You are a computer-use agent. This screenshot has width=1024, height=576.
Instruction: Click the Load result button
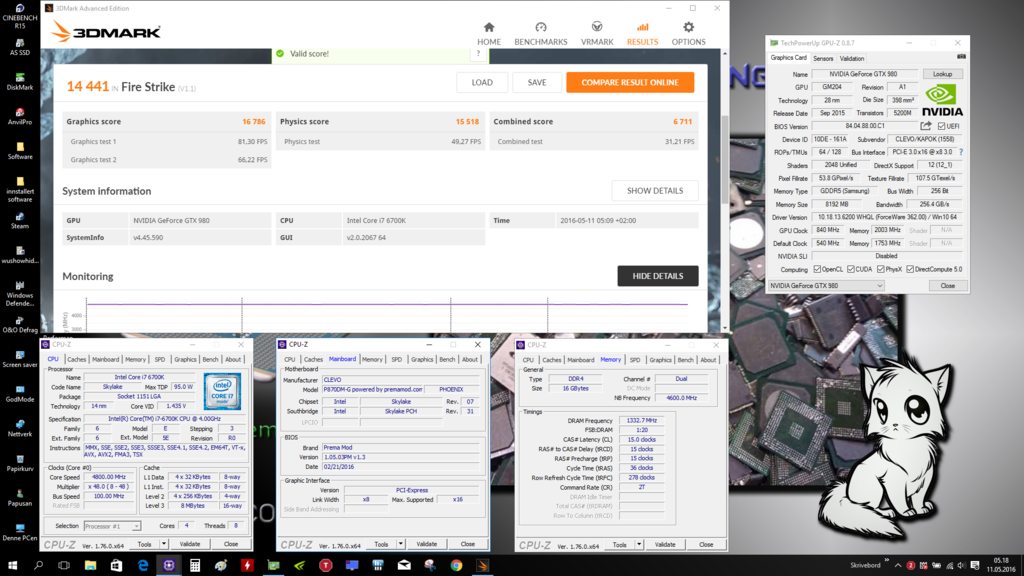(482, 82)
